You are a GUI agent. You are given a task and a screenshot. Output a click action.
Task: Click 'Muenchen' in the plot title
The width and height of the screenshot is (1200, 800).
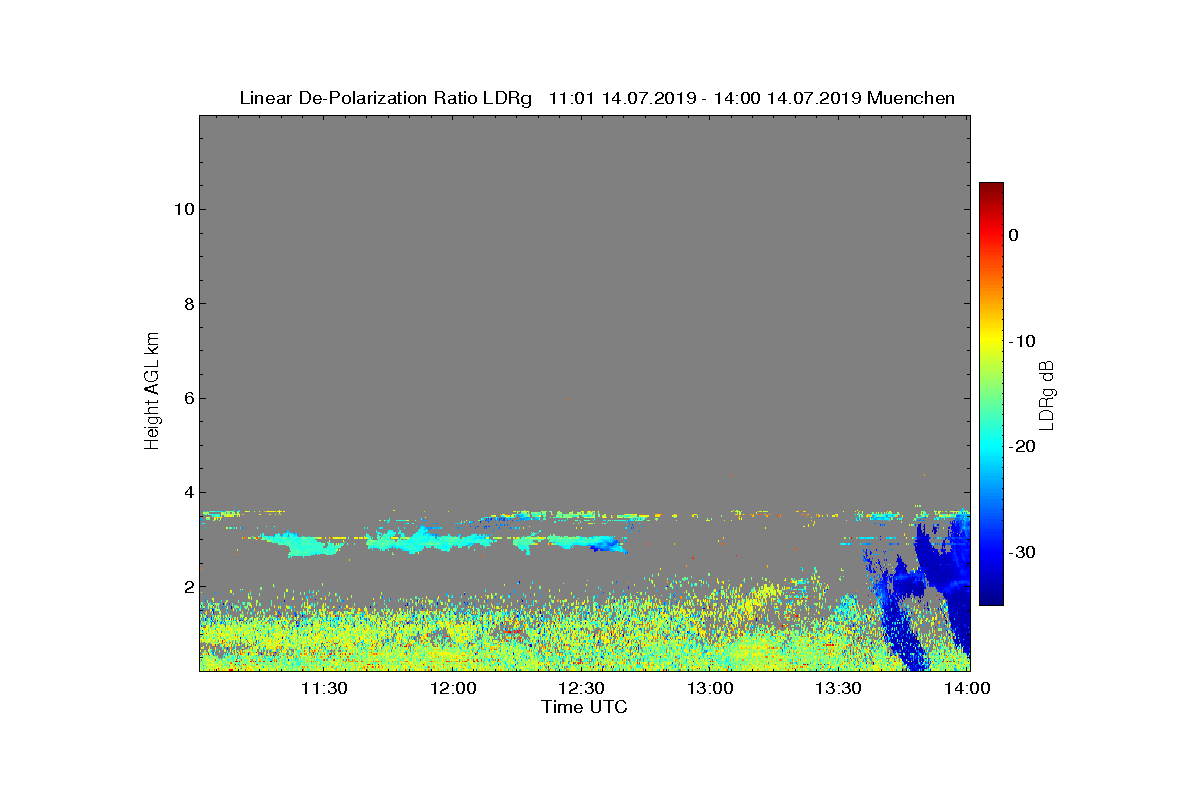(x=911, y=98)
